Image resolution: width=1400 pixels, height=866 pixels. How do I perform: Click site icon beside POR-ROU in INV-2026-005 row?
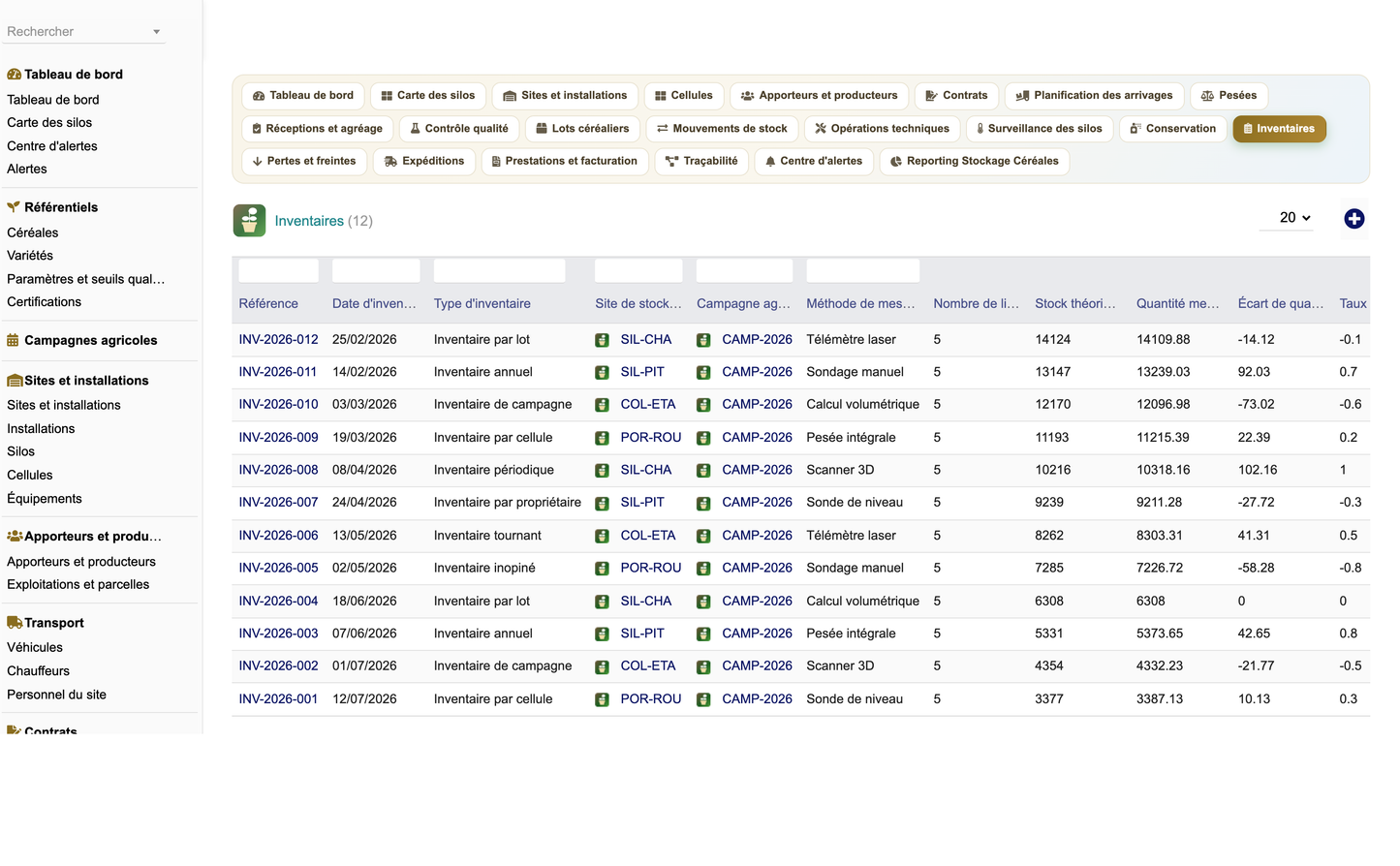tap(602, 569)
